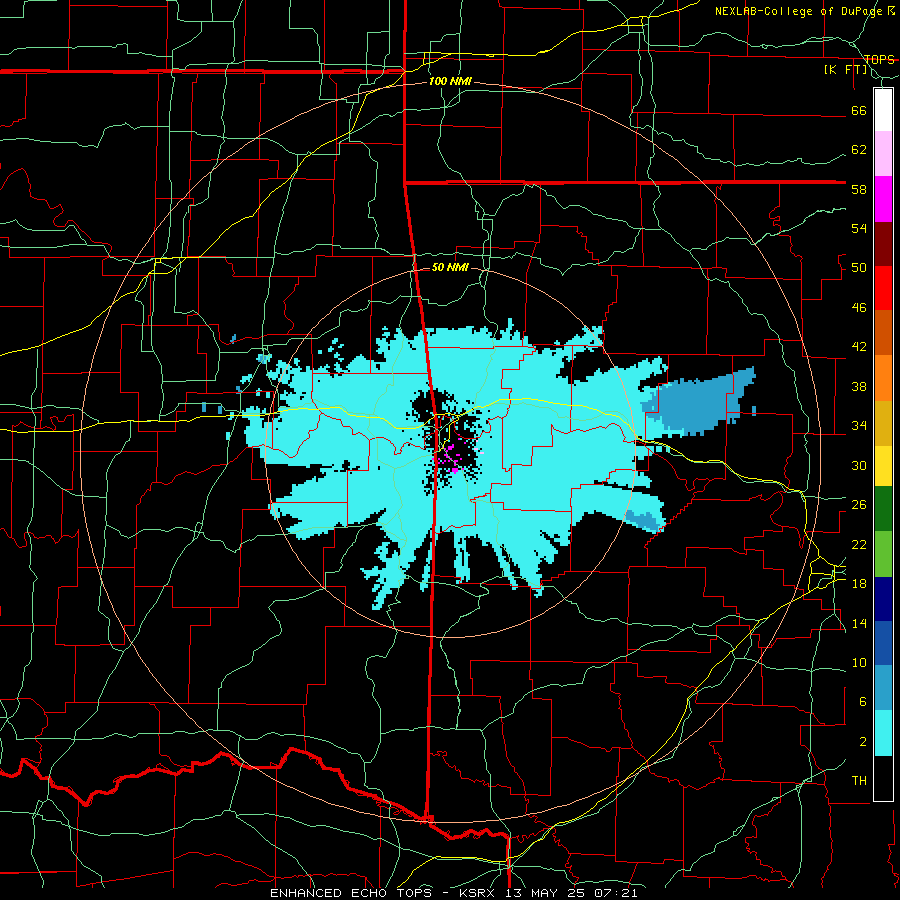The width and height of the screenshot is (900, 900).
Task: Click the 50 NMI range ring label
Action: [450, 267]
